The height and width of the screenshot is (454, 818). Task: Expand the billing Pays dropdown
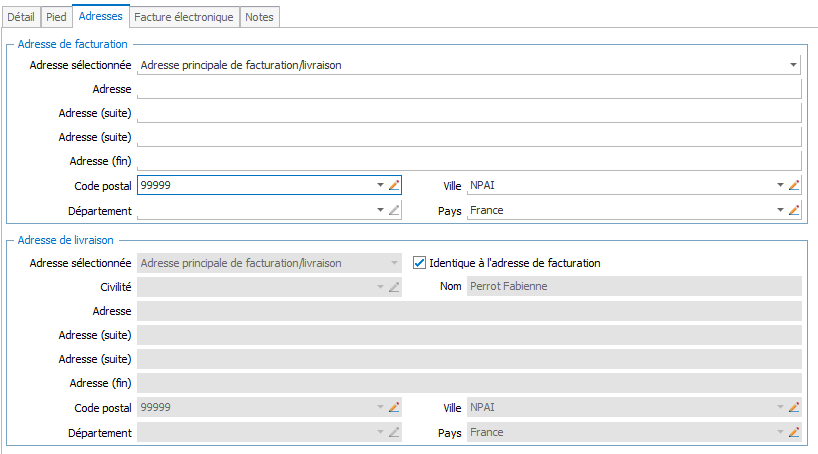pyautogui.click(x=780, y=210)
